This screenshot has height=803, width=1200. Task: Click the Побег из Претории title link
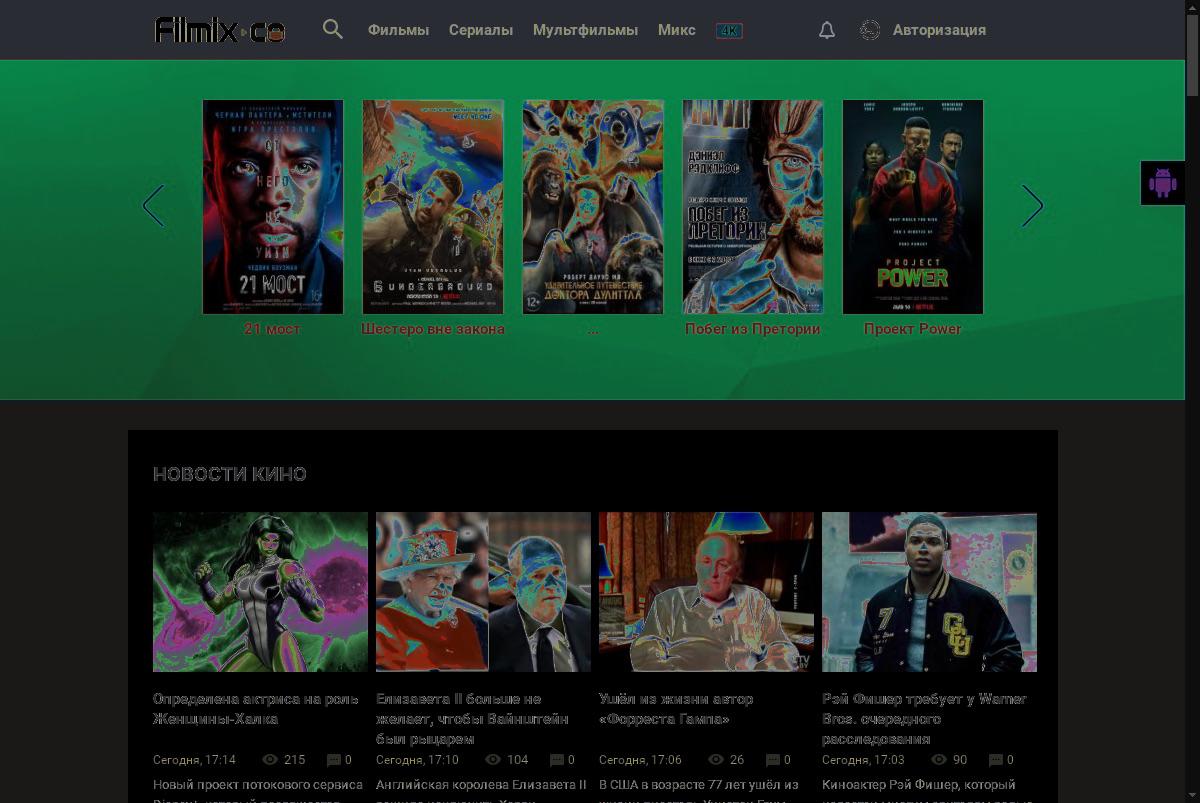click(x=753, y=328)
